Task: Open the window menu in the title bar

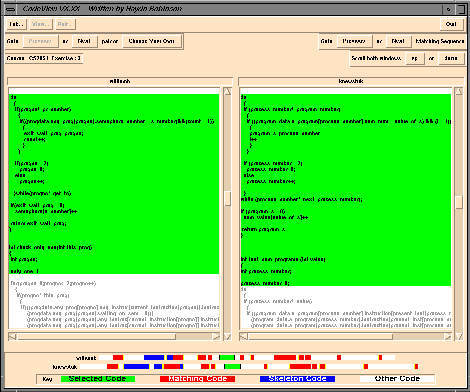Action: (x=11, y=9)
